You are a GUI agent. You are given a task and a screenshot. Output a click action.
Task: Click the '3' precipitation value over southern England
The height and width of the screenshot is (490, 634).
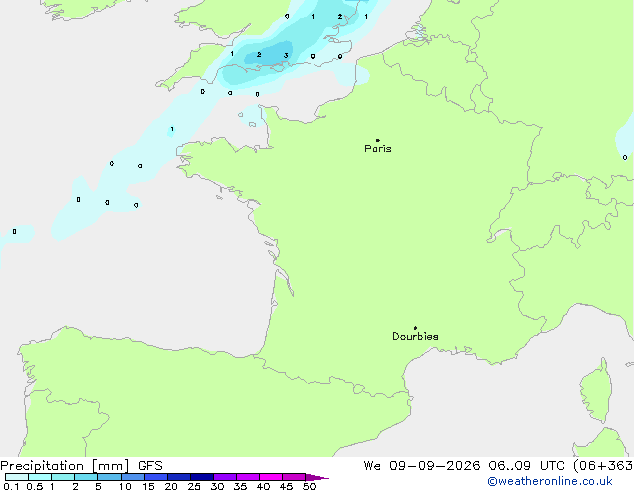click(286, 55)
